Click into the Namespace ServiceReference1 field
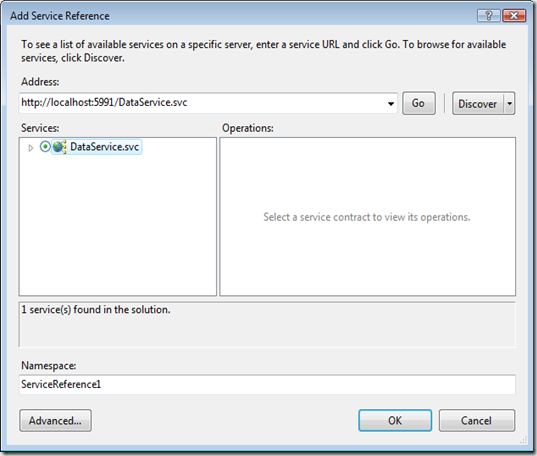Screen dimensions: 537x456 [267, 384]
